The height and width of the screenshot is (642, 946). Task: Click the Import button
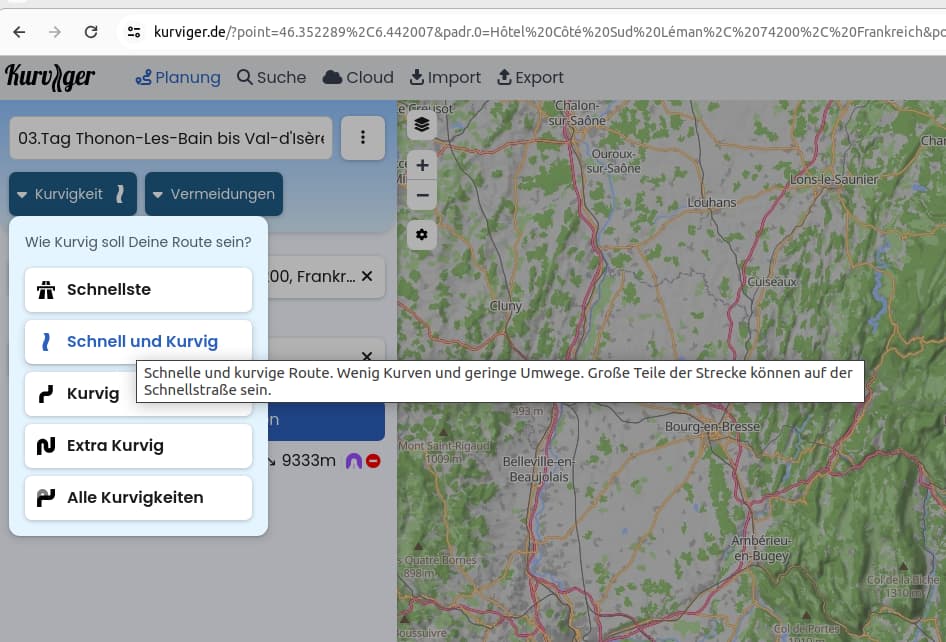pyautogui.click(x=445, y=77)
